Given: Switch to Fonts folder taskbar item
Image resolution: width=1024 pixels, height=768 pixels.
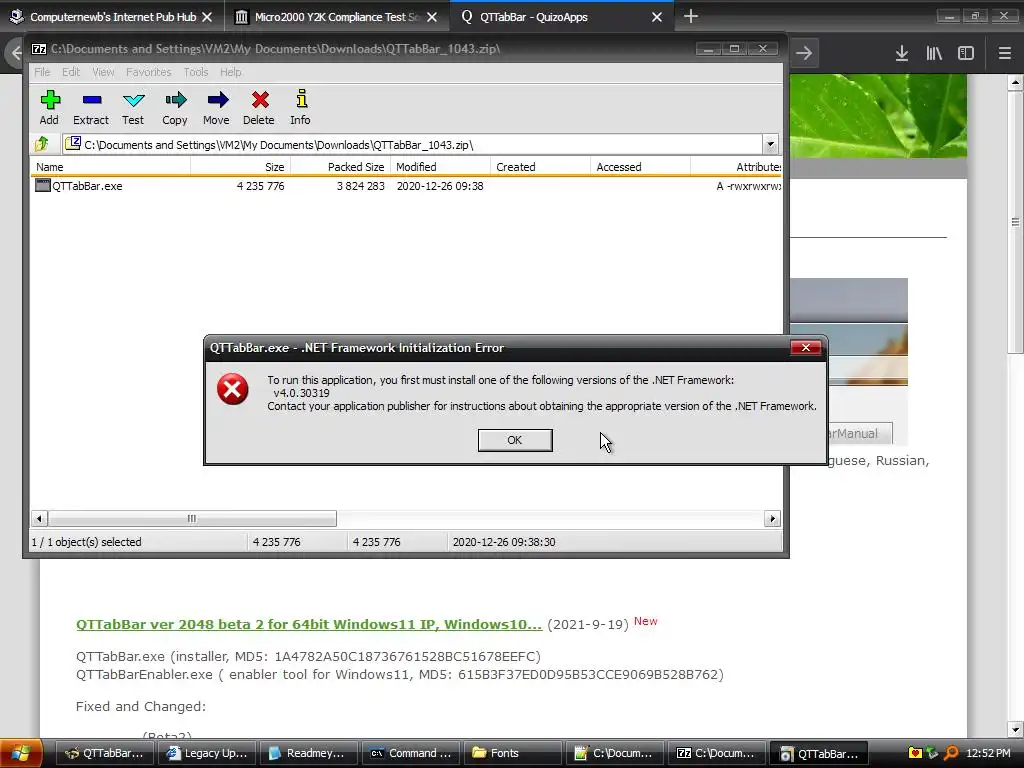Looking at the screenshot, I should coord(513,753).
